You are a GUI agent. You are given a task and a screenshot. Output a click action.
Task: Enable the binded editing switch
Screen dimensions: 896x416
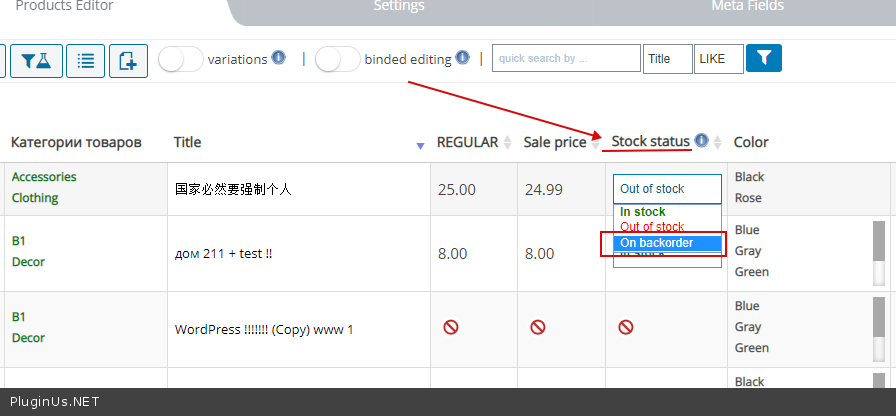pos(338,59)
